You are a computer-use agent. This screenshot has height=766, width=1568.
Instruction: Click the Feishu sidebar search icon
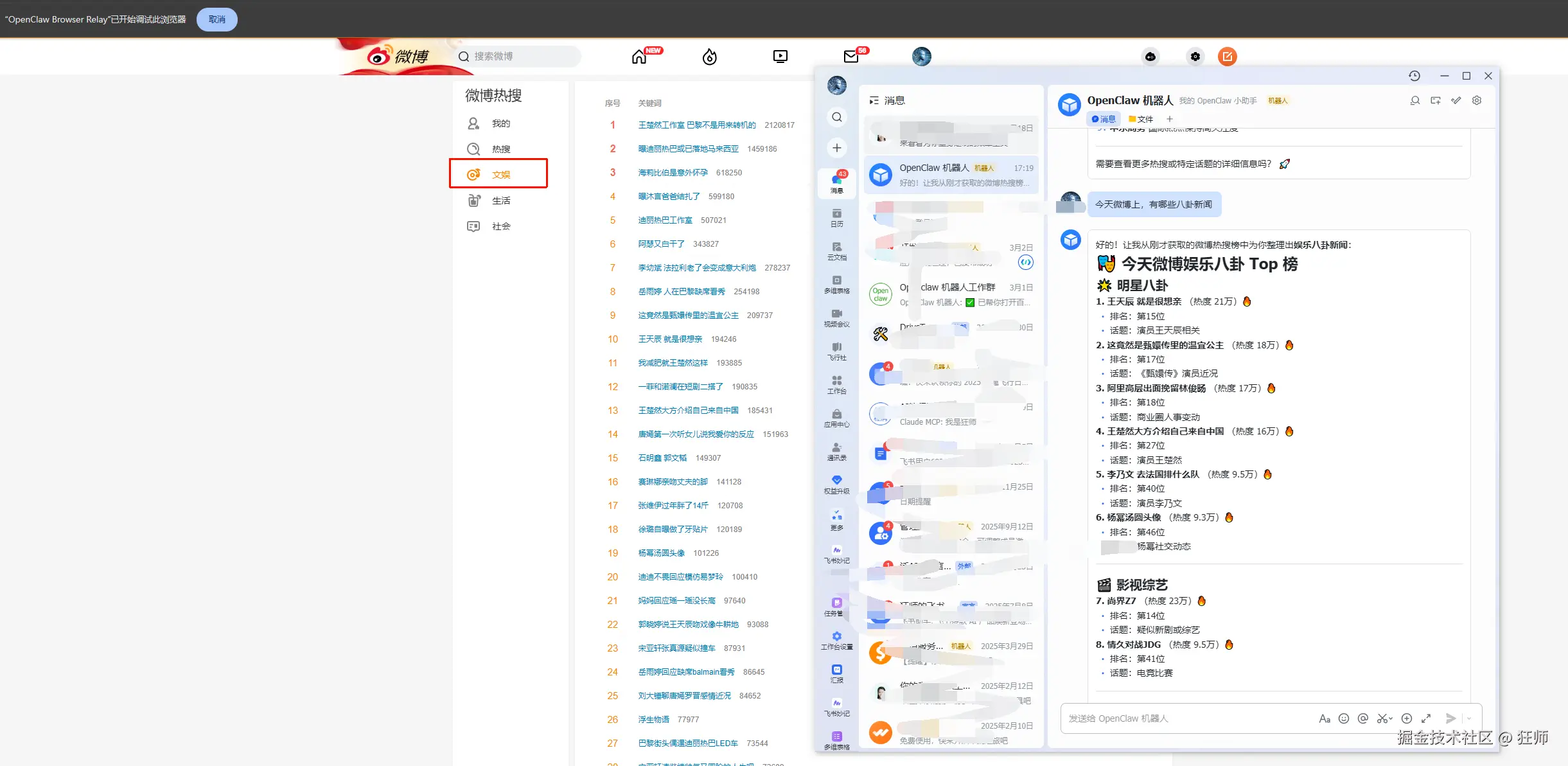click(836, 117)
